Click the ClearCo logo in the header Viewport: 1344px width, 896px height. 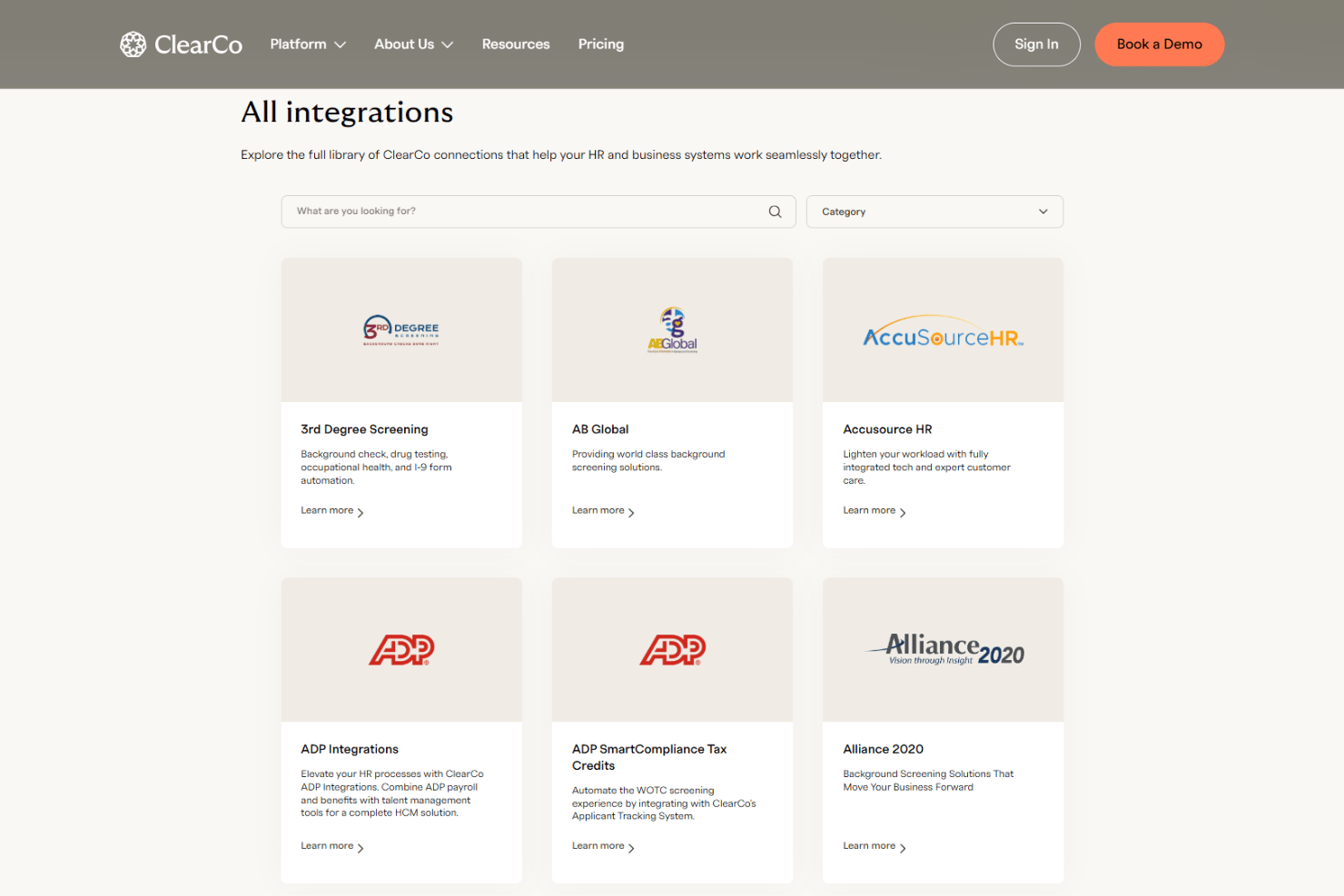pyautogui.click(x=181, y=44)
